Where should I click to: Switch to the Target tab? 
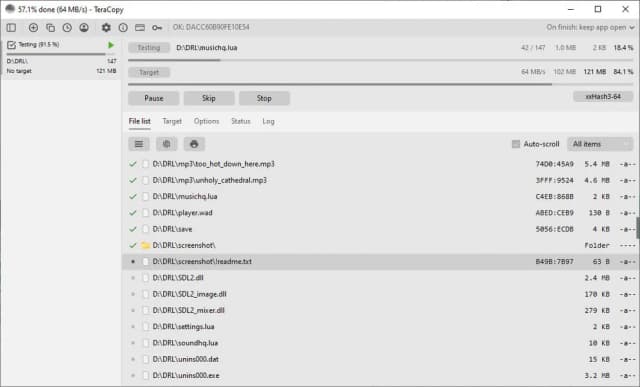[x=172, y=121]
